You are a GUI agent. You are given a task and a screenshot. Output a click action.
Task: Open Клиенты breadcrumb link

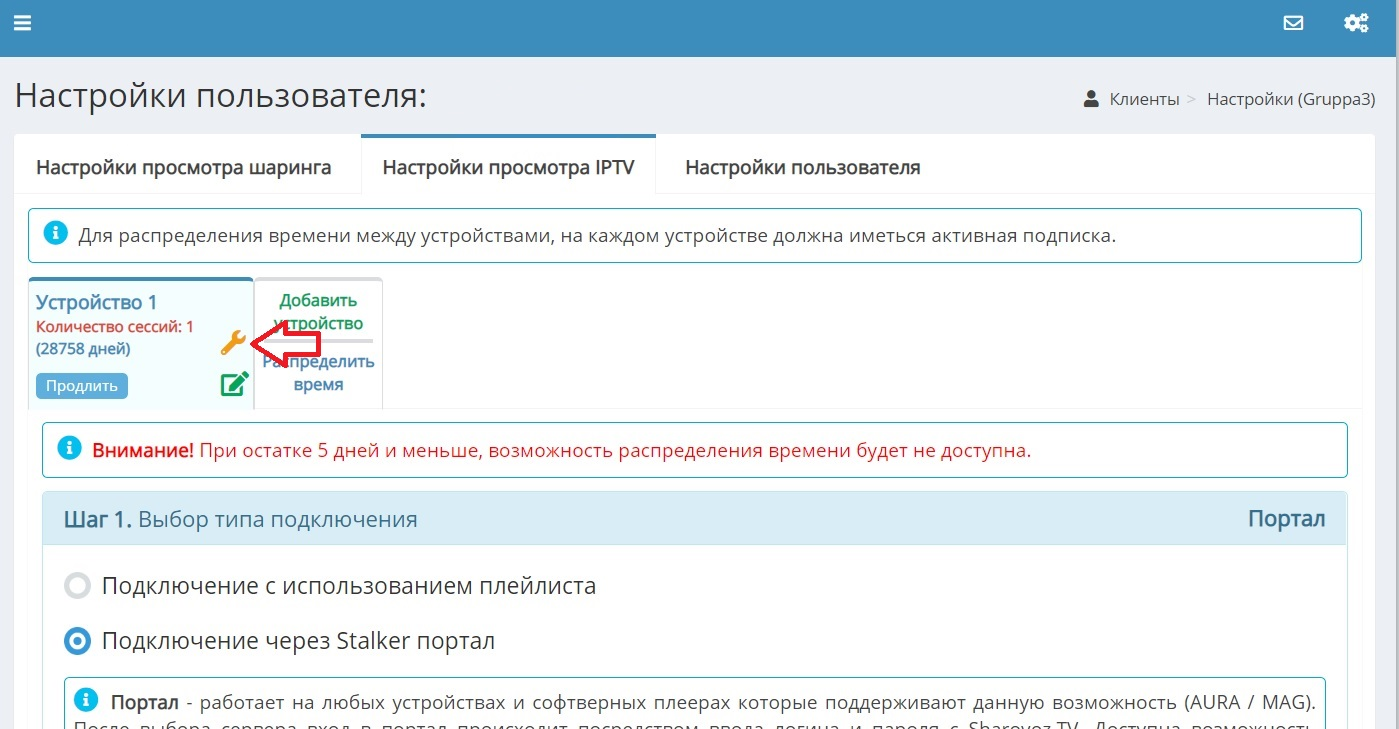[x=1144, y=99]
